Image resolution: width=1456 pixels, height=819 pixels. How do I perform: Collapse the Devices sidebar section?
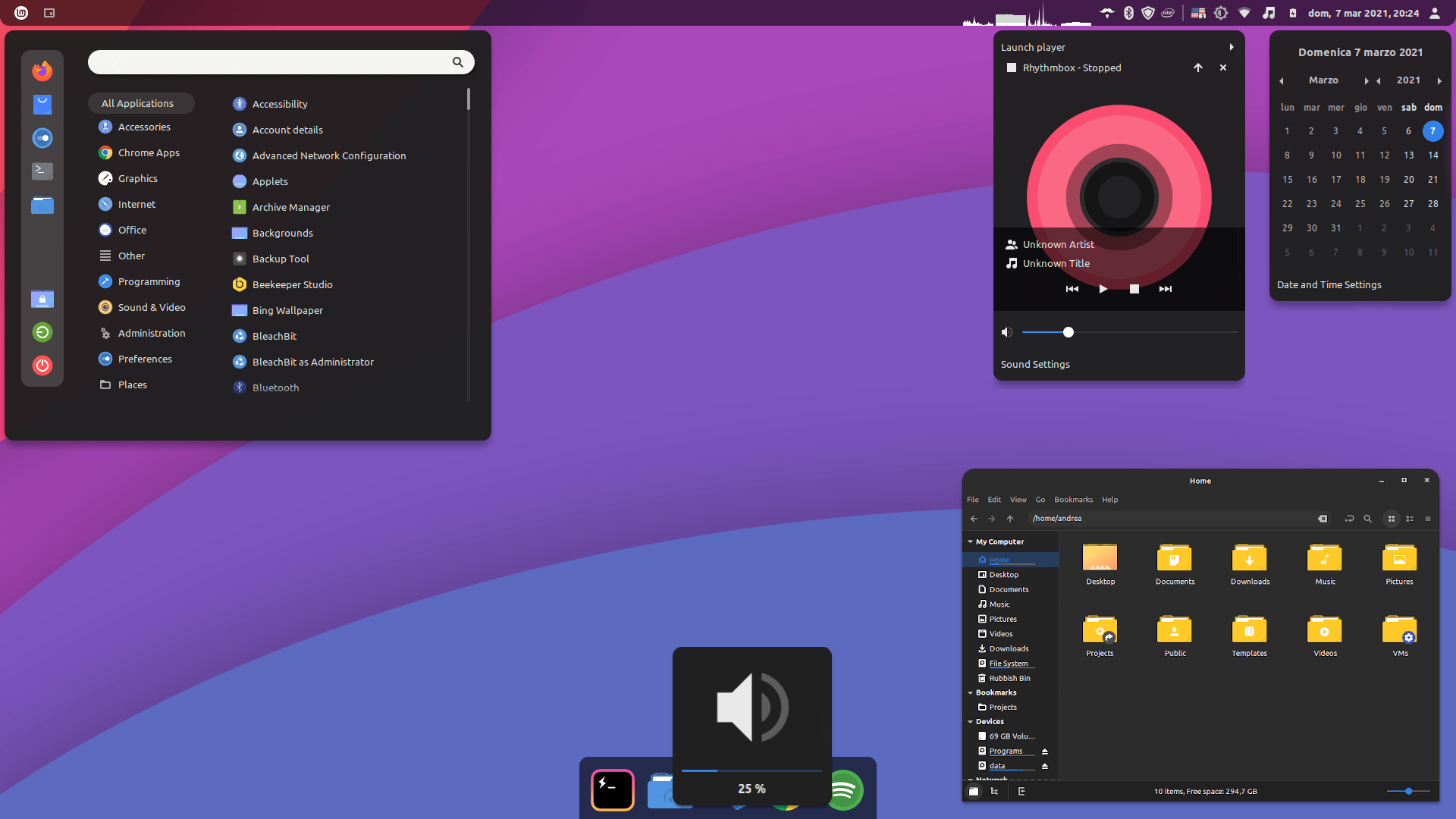(970, 722)
